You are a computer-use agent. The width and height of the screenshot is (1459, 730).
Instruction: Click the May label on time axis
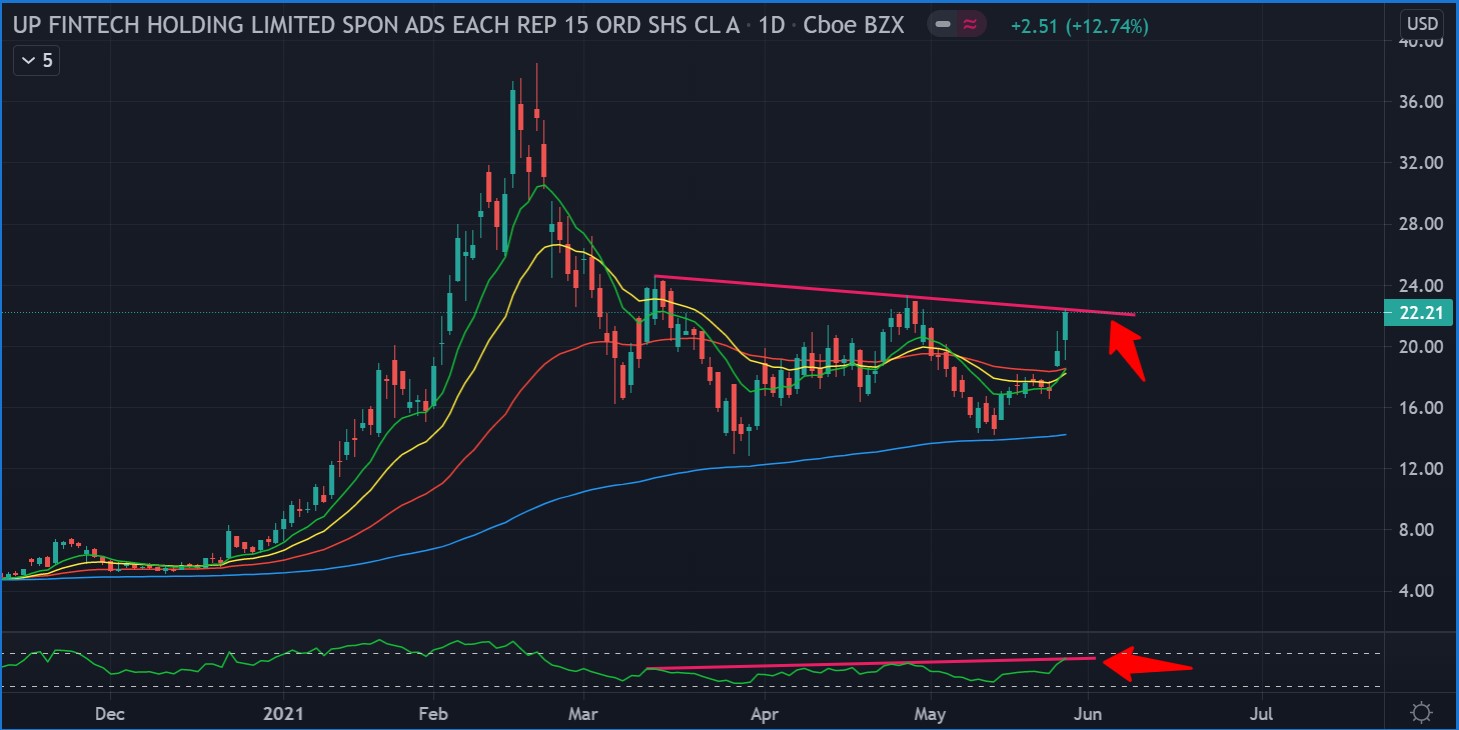[x=930, y=713]
